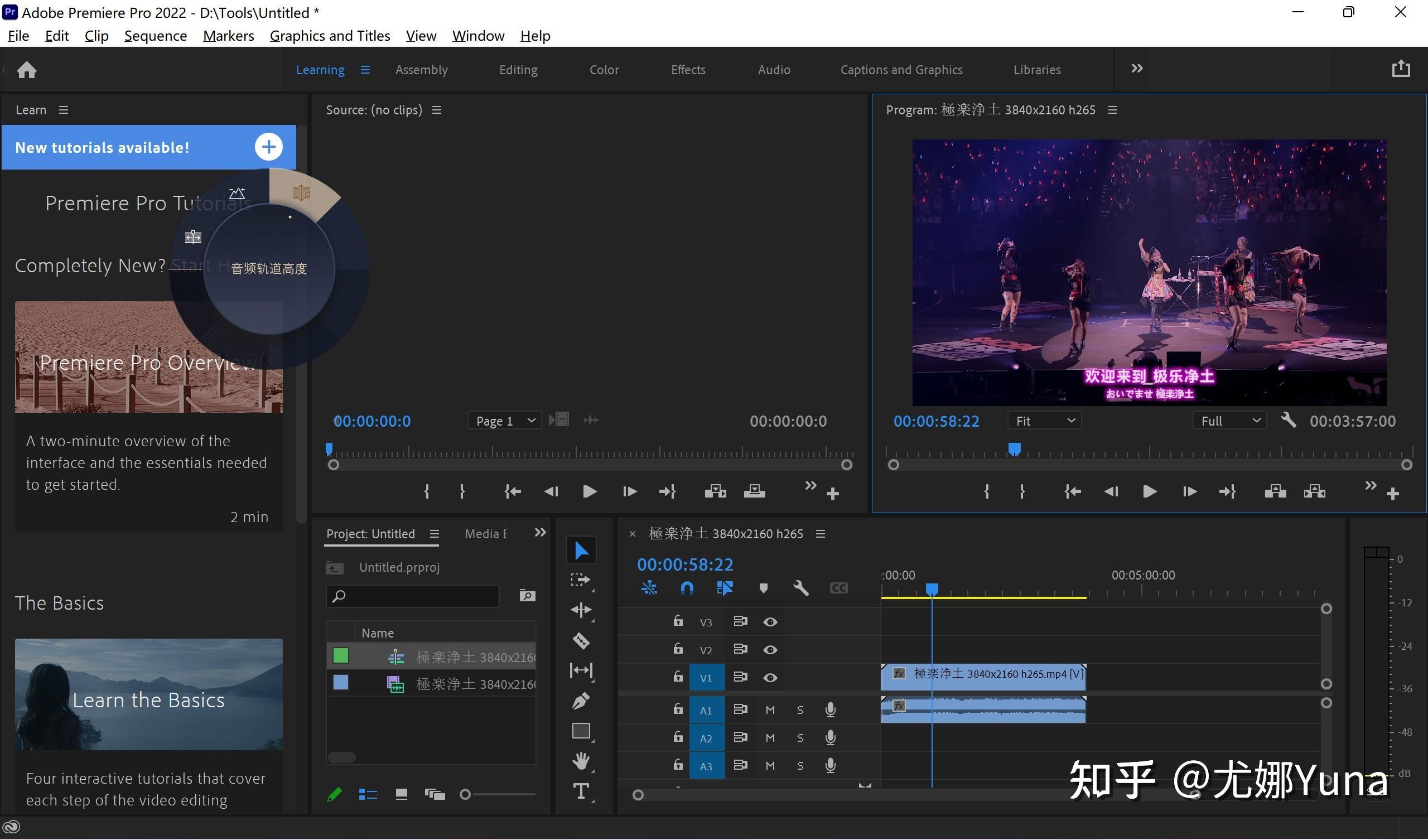This screenshot has width=1428, height=840.
Task: Hide track V3 output eye
Action: [770, 622]
